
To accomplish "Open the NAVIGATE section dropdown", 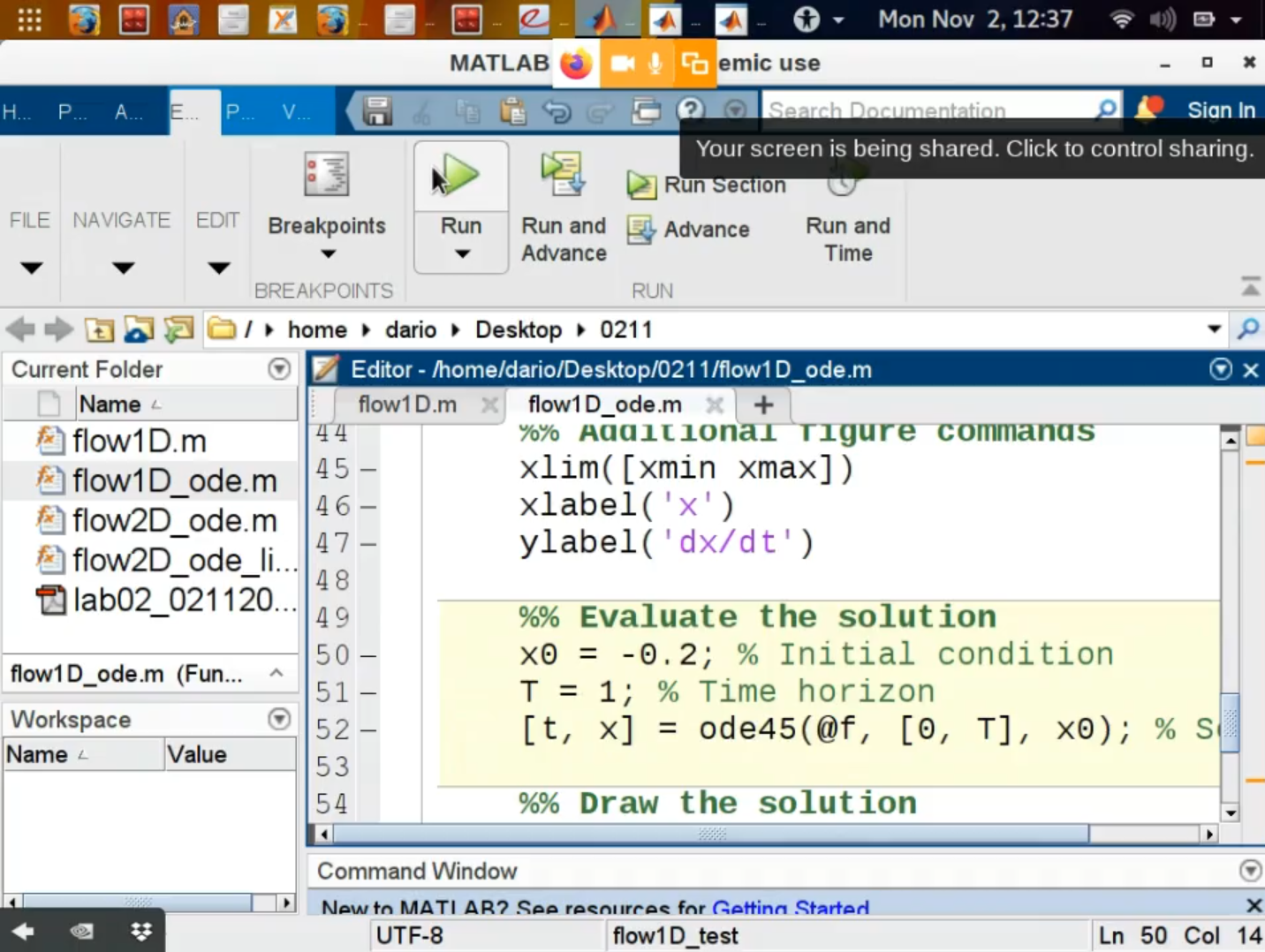I will 123,268.
